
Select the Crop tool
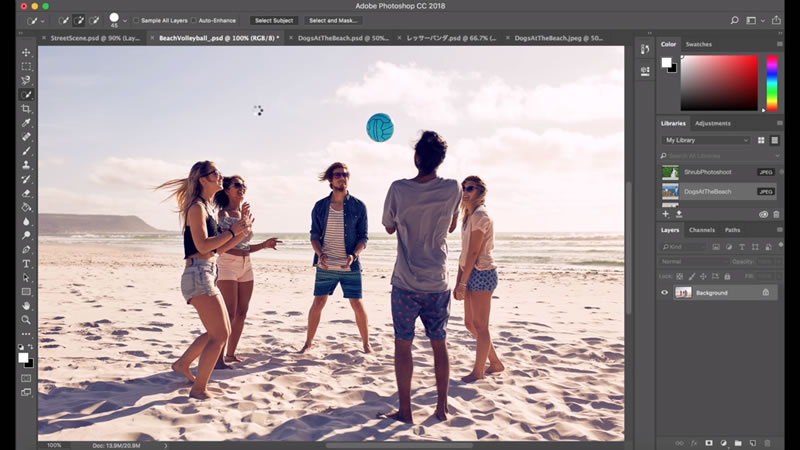click(x=26, y=108)
